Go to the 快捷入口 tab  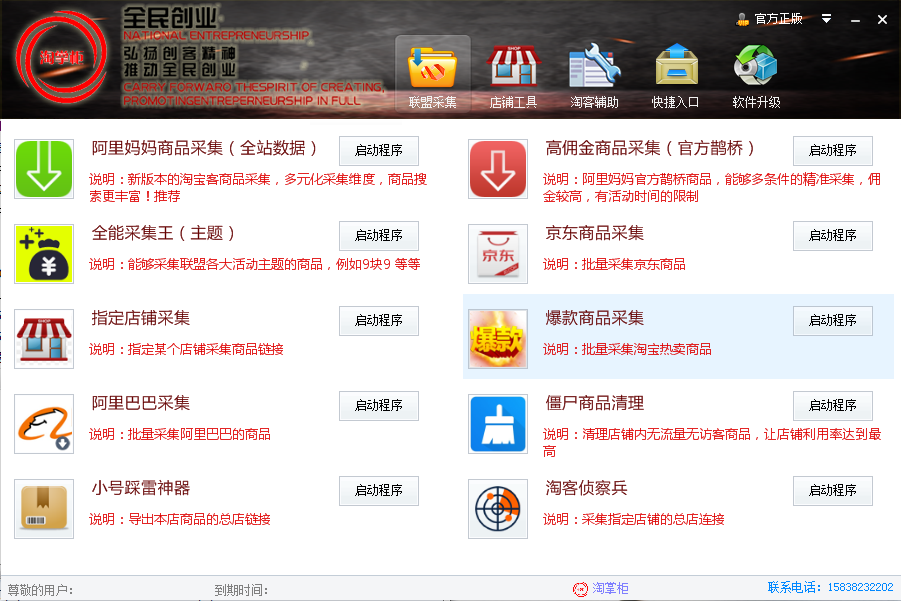coord(676,74)
